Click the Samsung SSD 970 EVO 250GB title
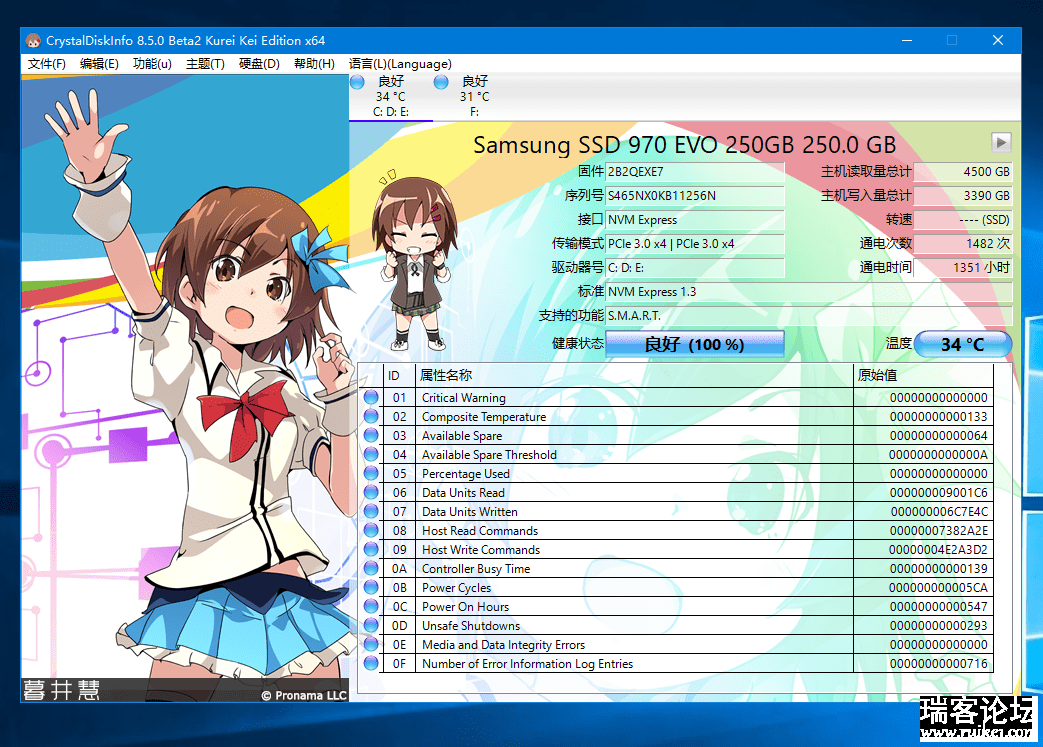 point(684,144)
